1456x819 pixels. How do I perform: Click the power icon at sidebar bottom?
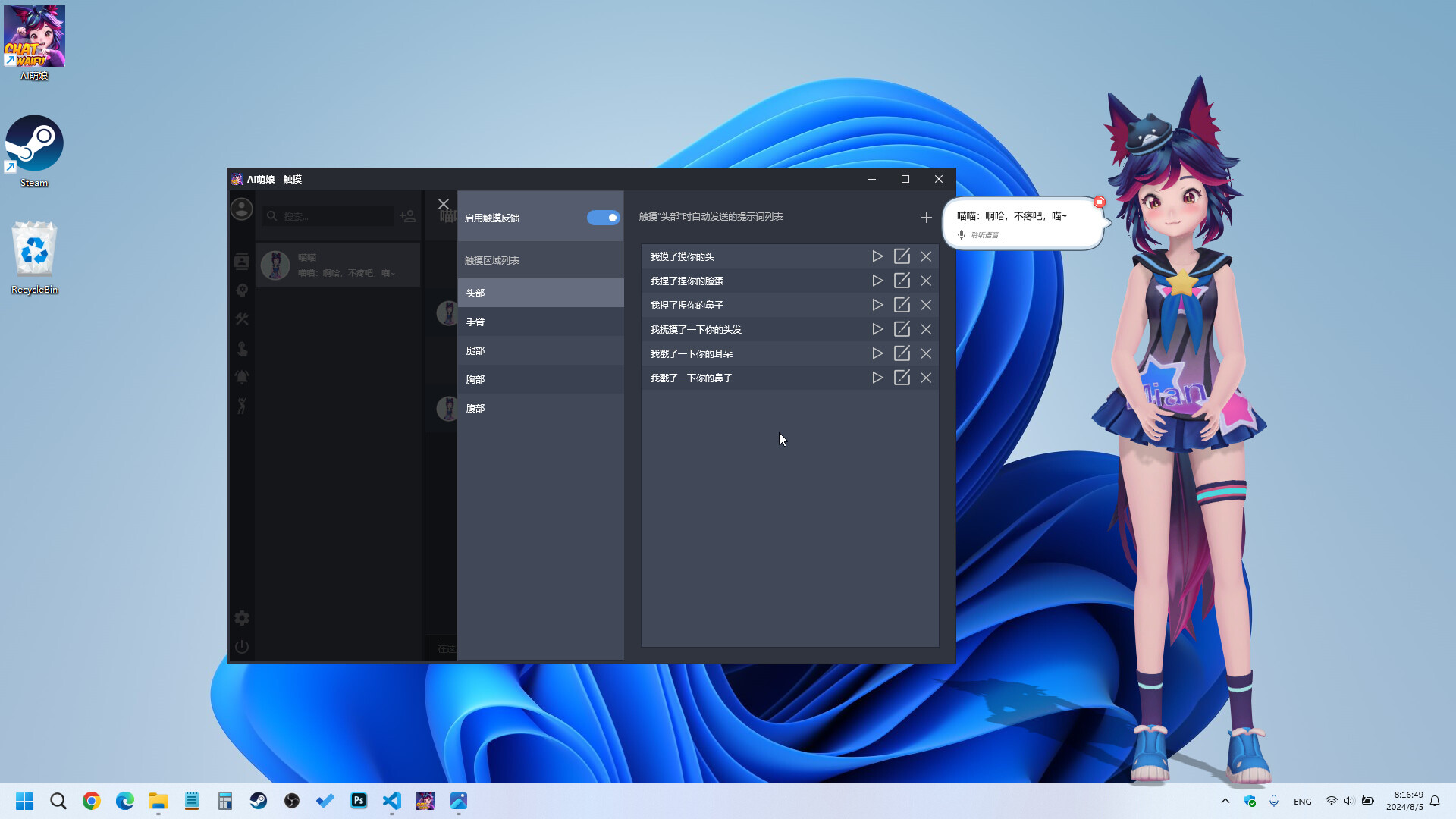241,647
